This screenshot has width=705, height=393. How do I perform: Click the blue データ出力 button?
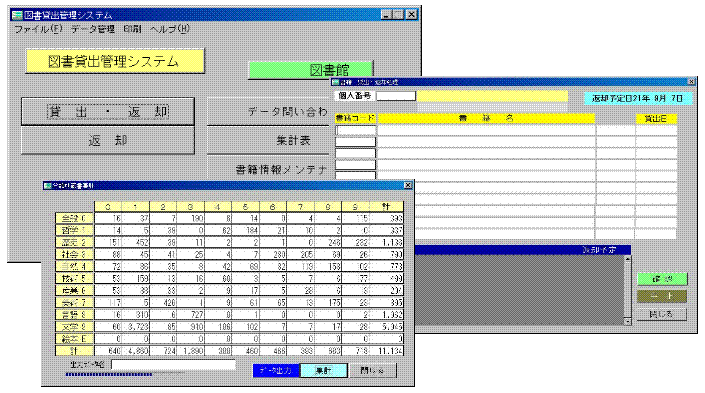pos(276,371)
